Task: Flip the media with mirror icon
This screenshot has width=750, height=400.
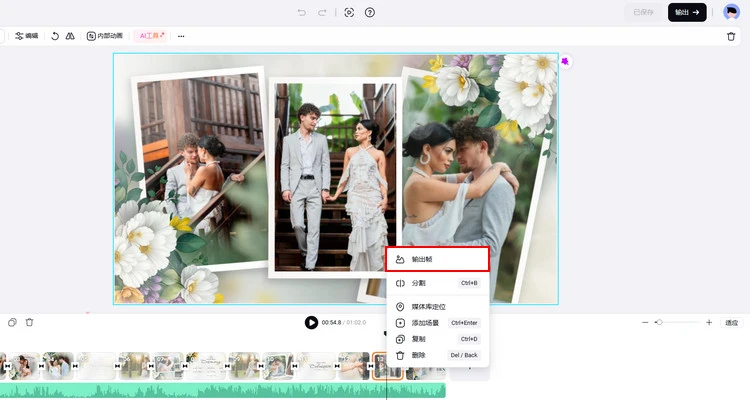Action: (x=70, y=36)
